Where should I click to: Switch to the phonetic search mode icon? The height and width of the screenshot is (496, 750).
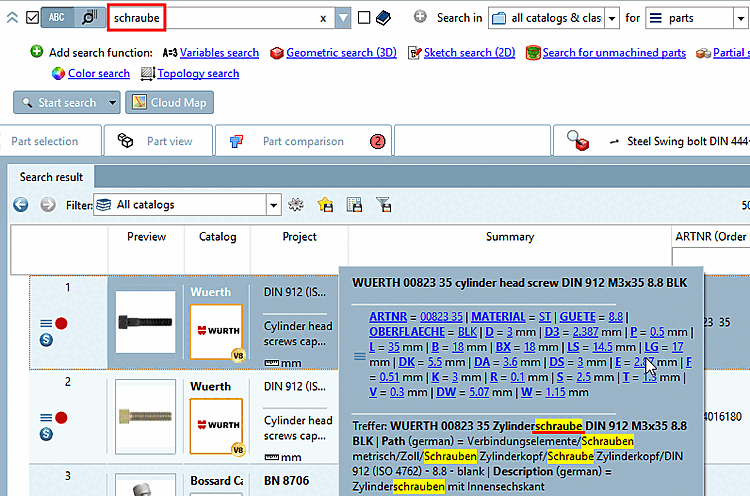coord(89,18)
